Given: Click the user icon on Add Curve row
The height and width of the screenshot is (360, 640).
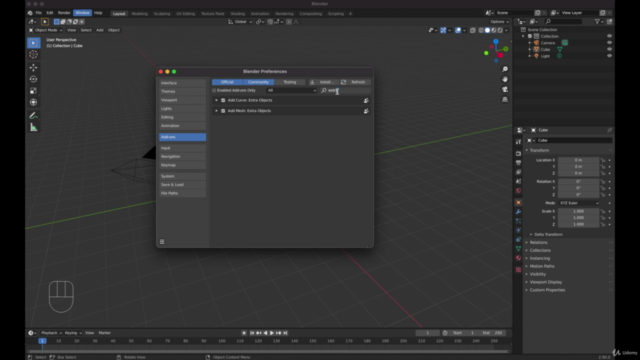Looking at the screenshot, I should pos(366,100).
